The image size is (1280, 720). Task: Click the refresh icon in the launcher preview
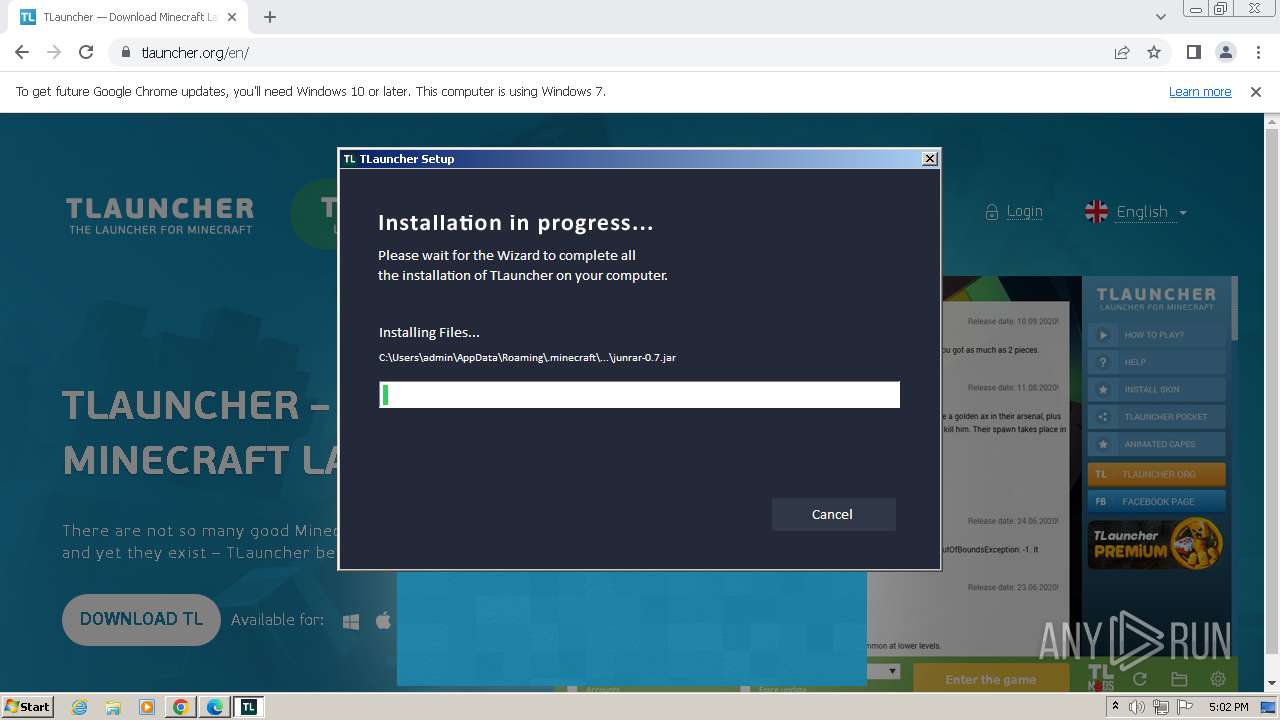click(1140, 679)
